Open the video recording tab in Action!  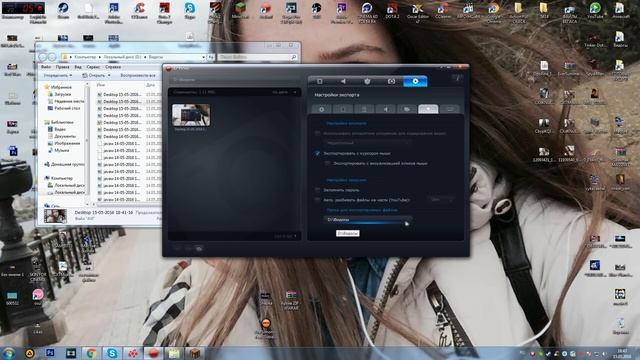pyautogui.click(x=320, y=81)
